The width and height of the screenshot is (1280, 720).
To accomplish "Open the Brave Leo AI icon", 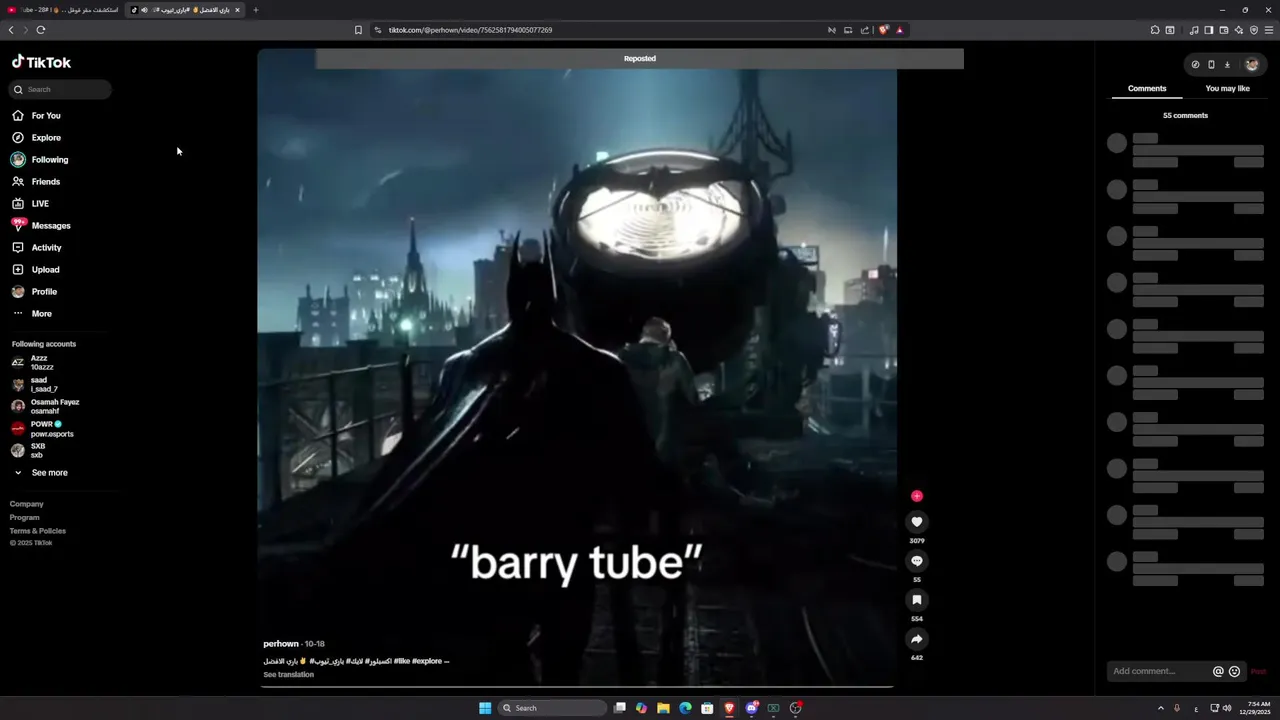I will (1238, 30).
